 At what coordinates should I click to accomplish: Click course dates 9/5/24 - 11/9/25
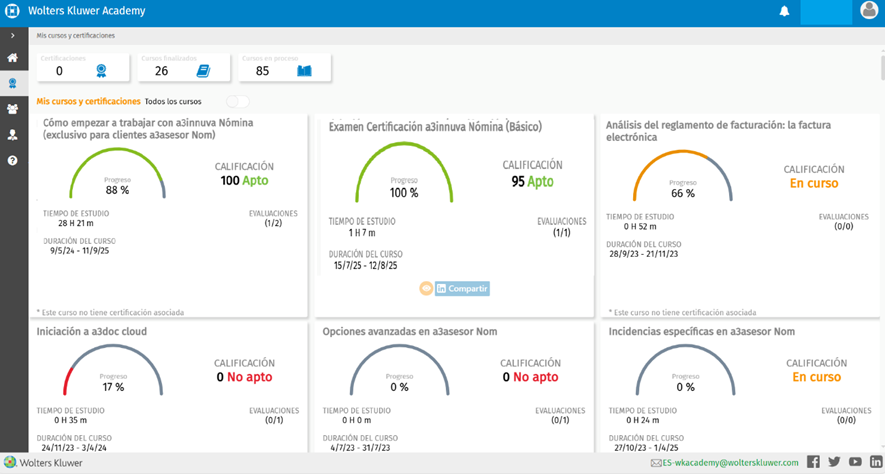[x=80, y=251]
